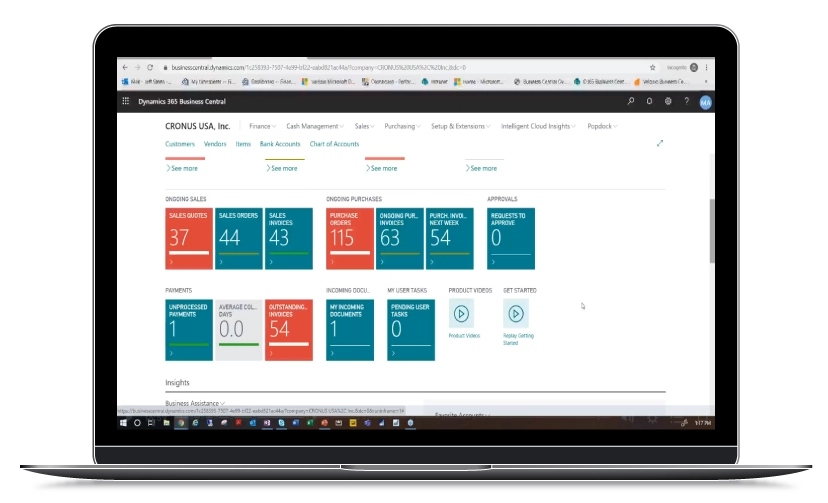This screenshot has width=828, height=503.
Task: Open the Pending User Tasks tile
Action: 411,330
